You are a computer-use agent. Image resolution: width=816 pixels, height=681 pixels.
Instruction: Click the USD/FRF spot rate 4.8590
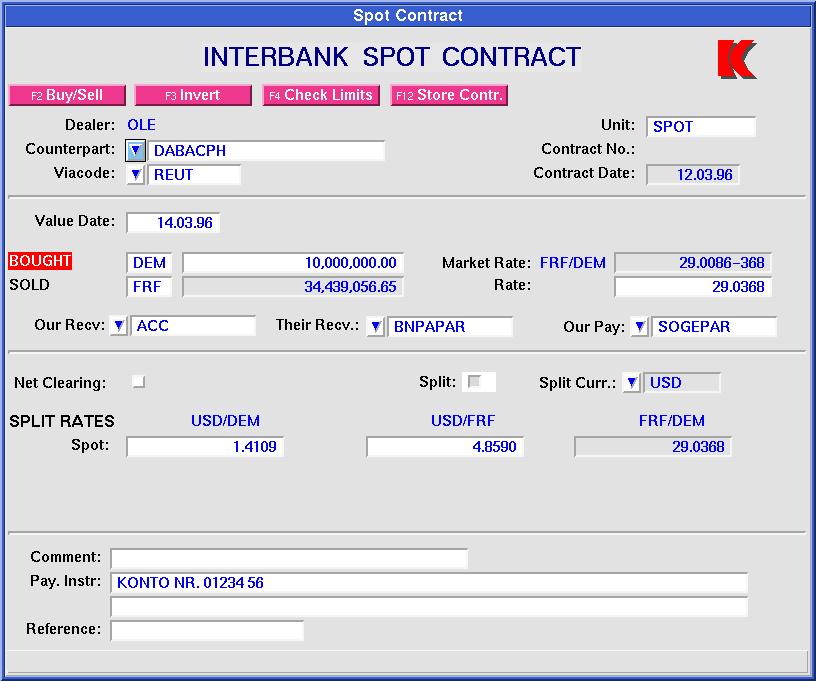445,447
